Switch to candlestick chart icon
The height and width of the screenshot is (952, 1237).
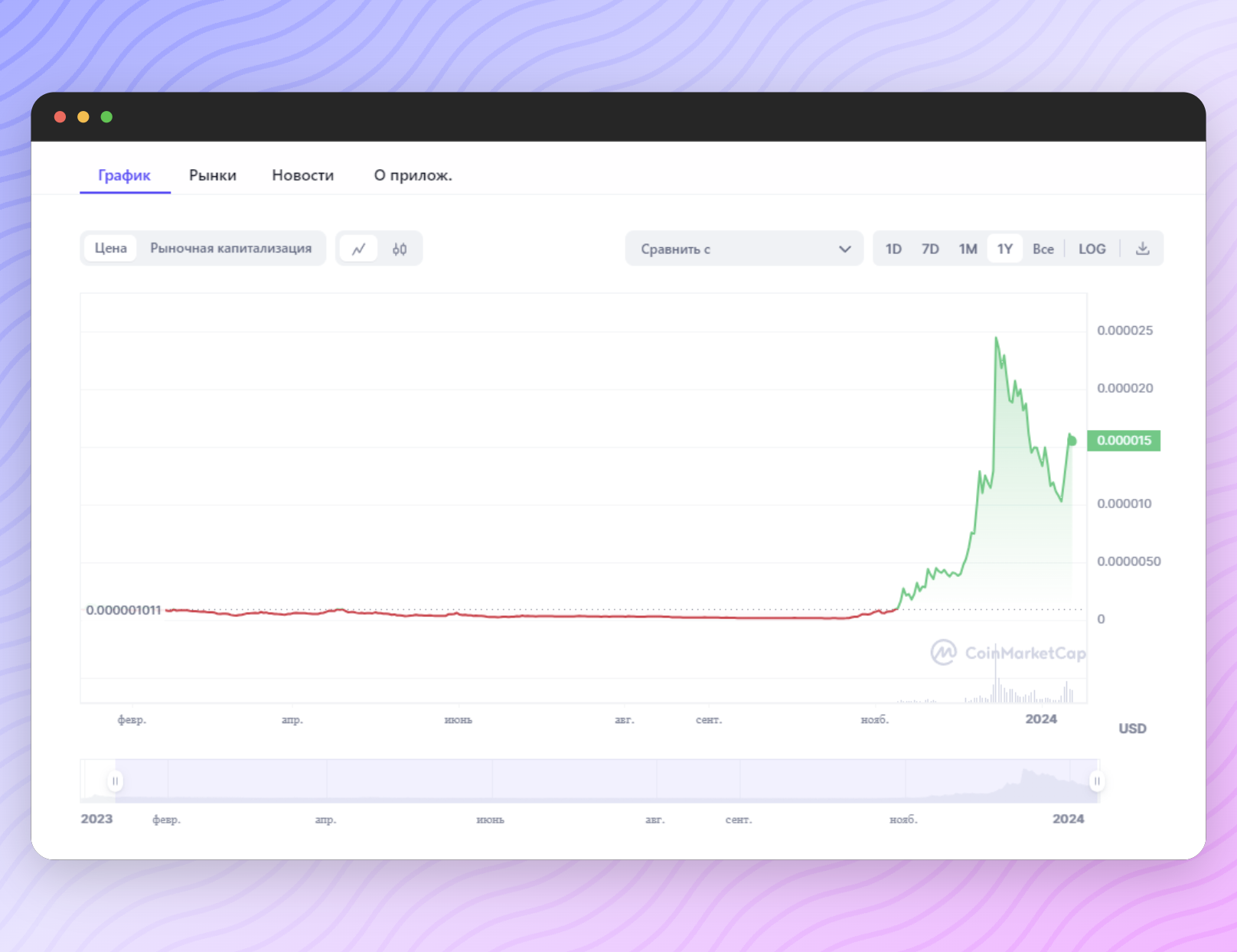click(x=400, y=249)
